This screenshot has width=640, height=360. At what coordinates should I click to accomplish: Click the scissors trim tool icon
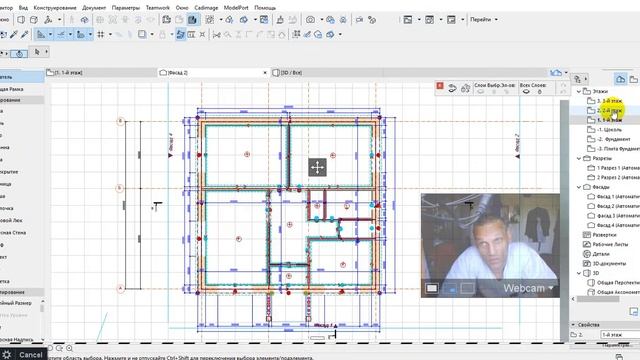click(x=216, y=35)
